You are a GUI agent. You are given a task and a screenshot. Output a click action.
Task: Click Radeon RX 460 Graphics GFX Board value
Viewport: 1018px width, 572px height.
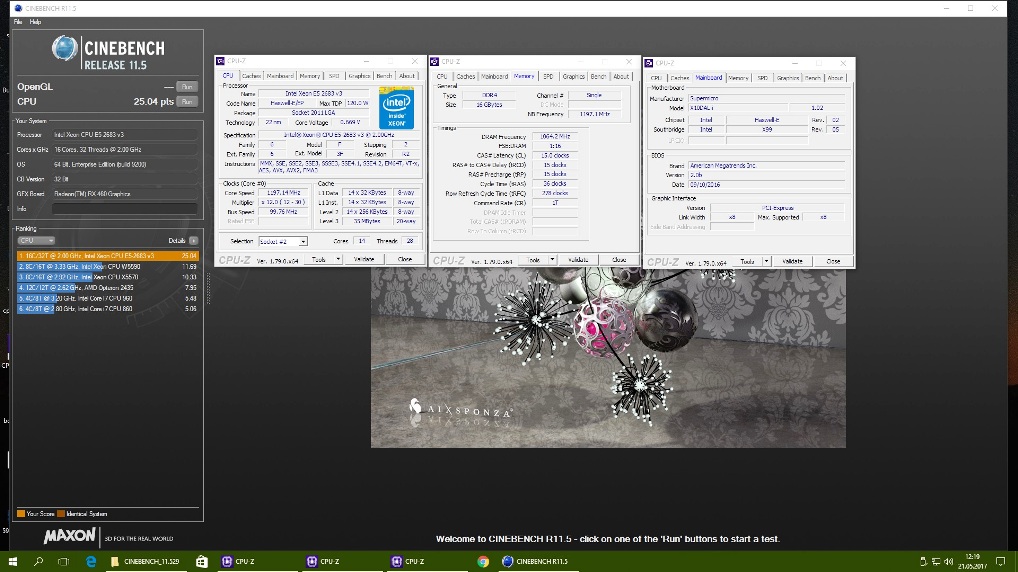click(125, 194)
